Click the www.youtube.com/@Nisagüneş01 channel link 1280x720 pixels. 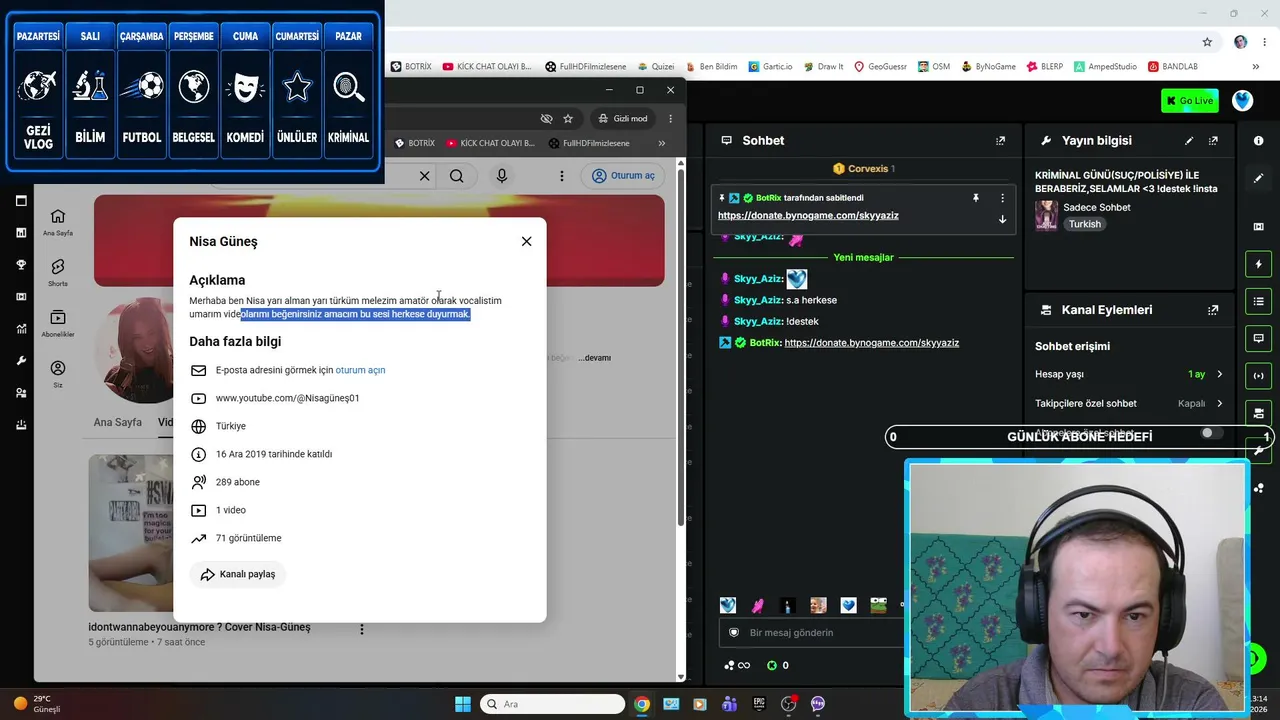pos(288,398)
